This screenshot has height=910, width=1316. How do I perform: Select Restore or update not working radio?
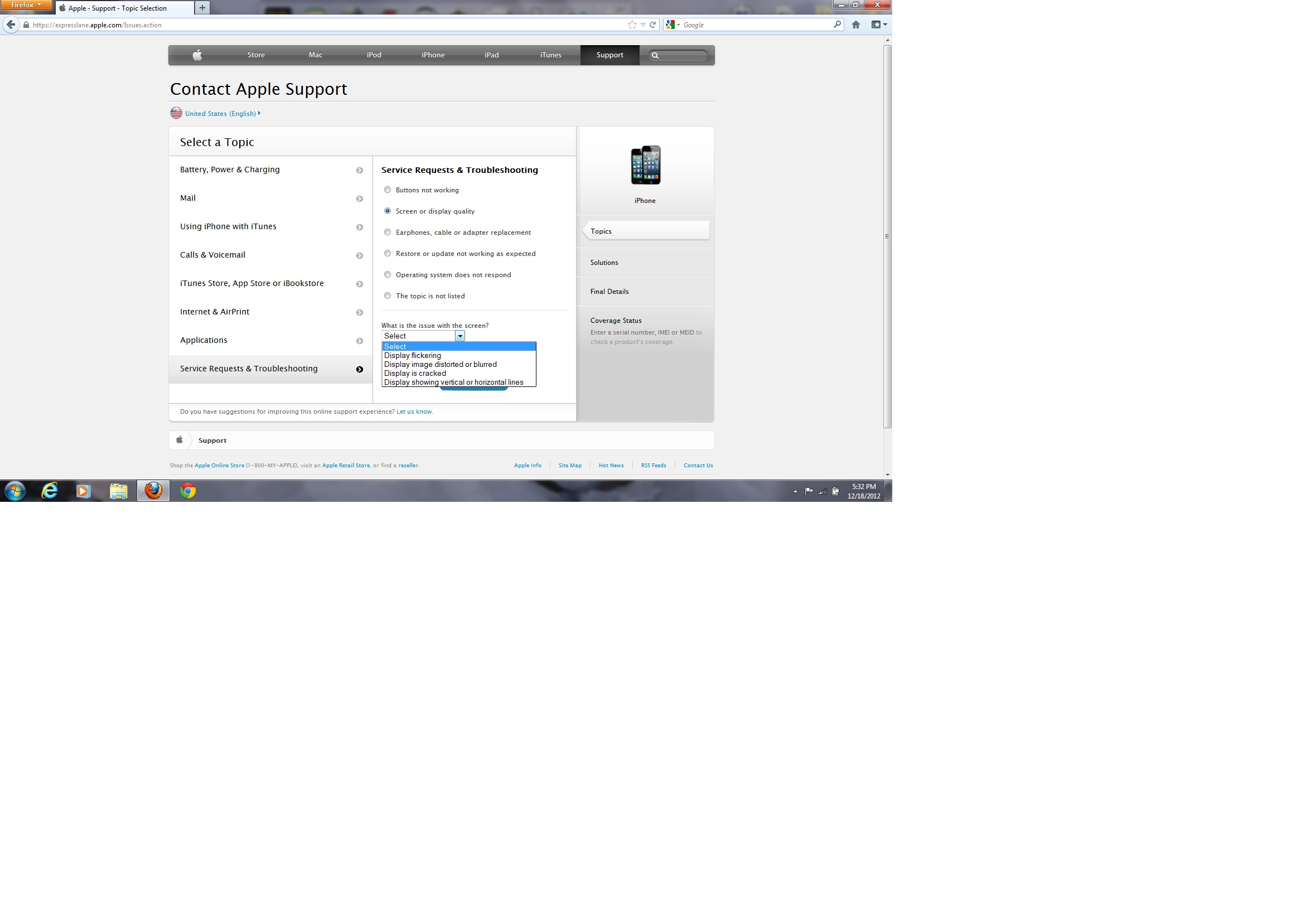point(388,253)
